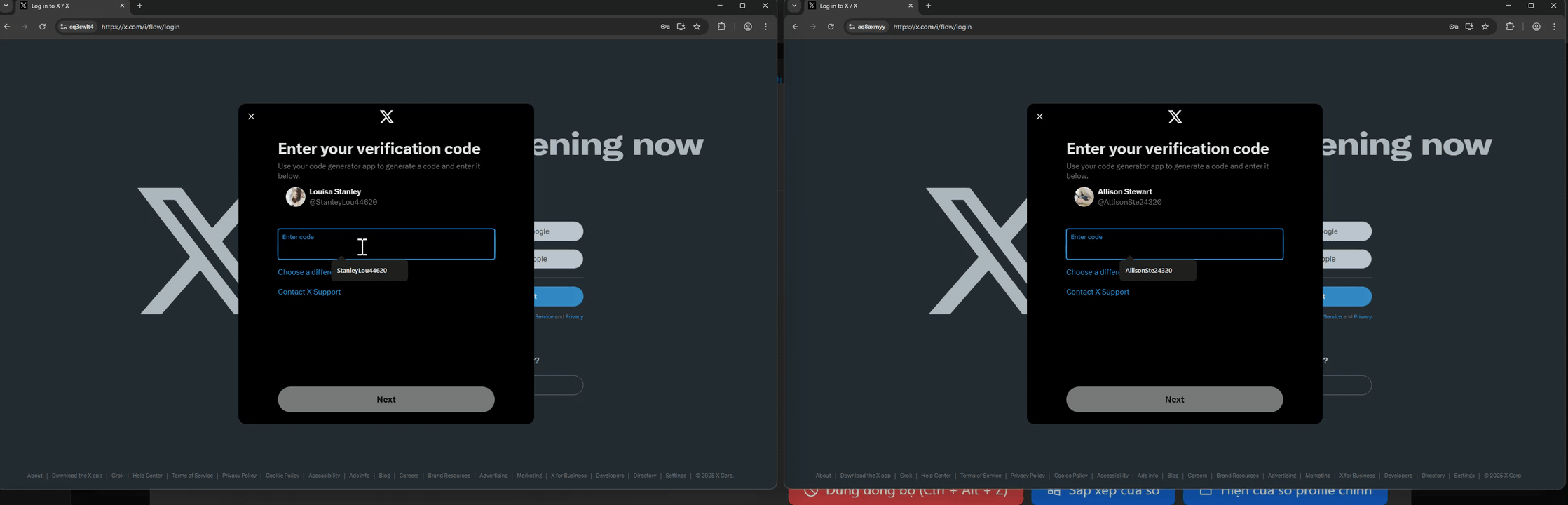This screenshot has width=1568, height=505.
Task: Click left address bar URL x.com/i/flow/login
Action: point(141,27)
